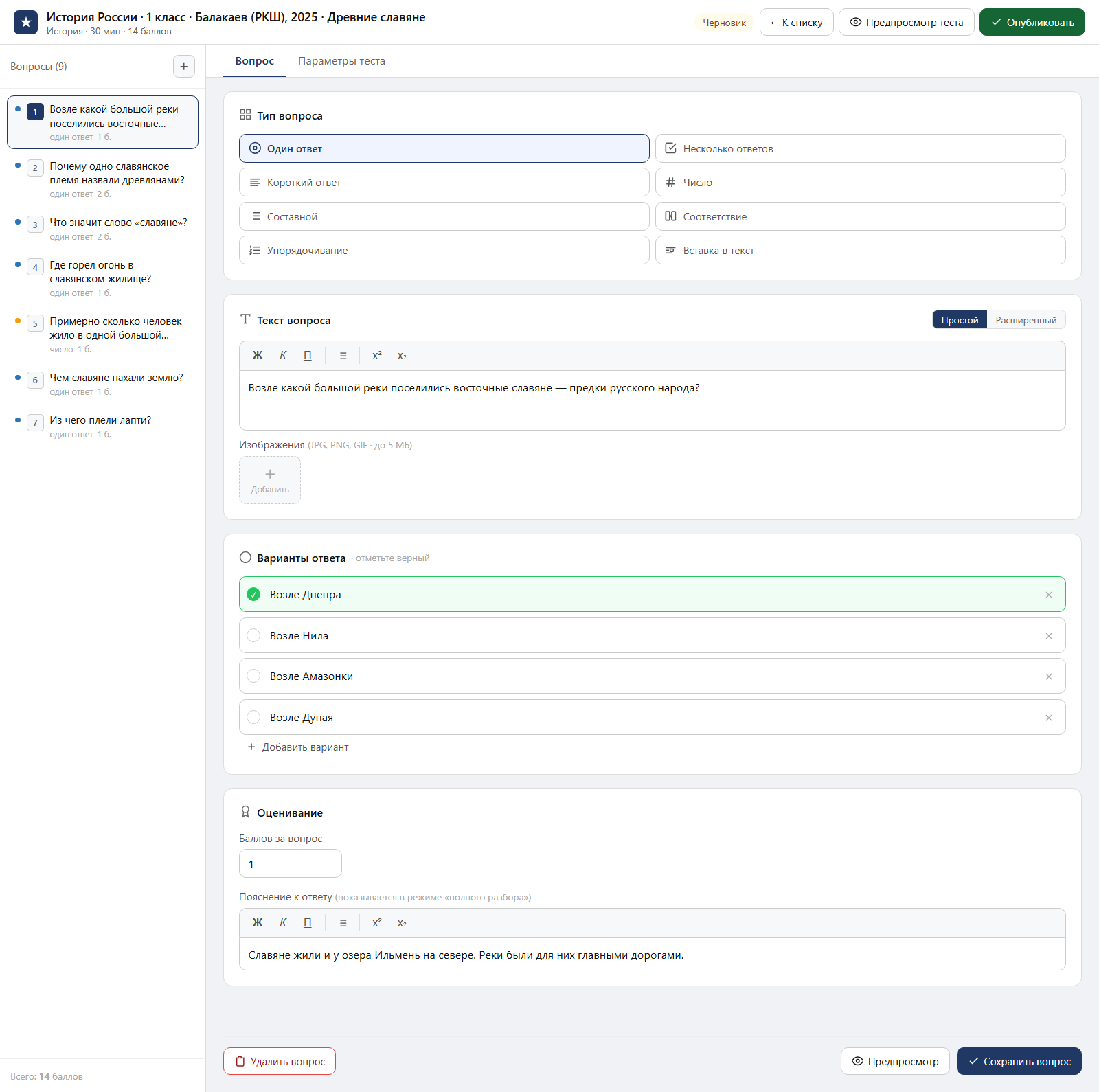Apply subscript in answer explanation toolbar
Screen dimensions: 1099x1092
point(402,923)
